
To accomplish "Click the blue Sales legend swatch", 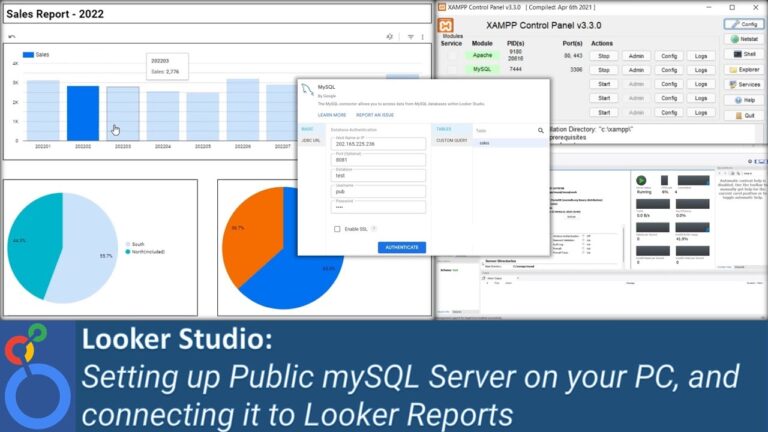I will click(x=28, y=54).
